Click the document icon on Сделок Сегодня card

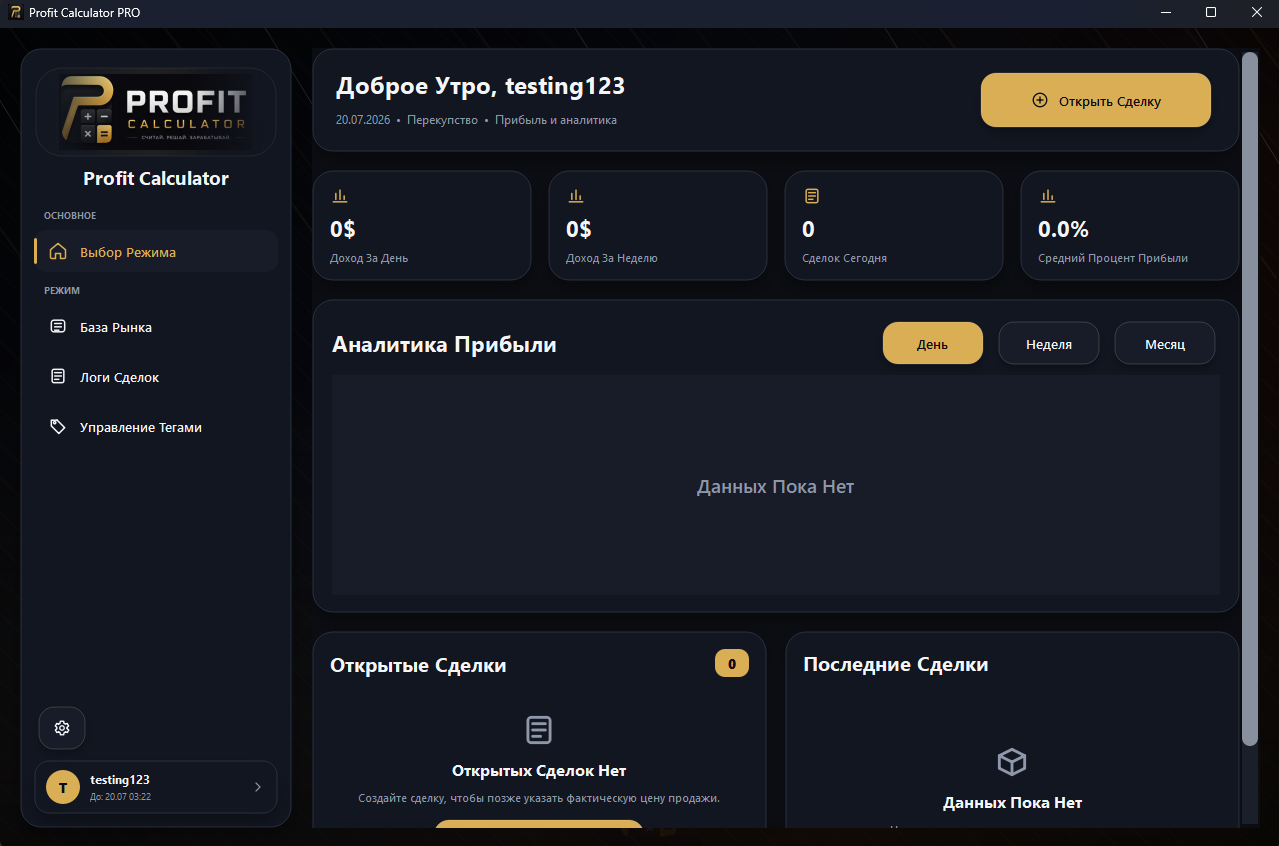click(812, 196)
